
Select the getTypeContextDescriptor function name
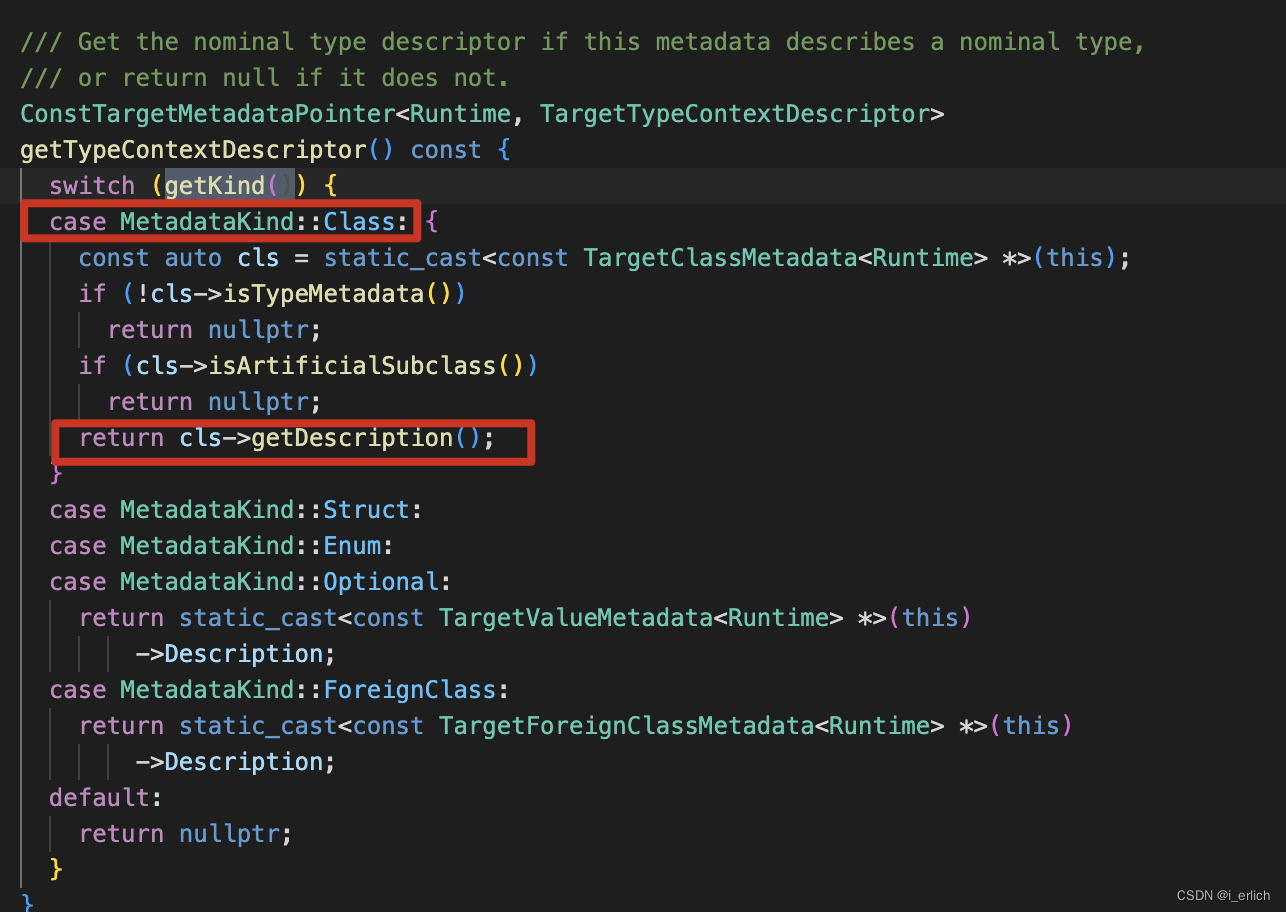tap(194, 150)
